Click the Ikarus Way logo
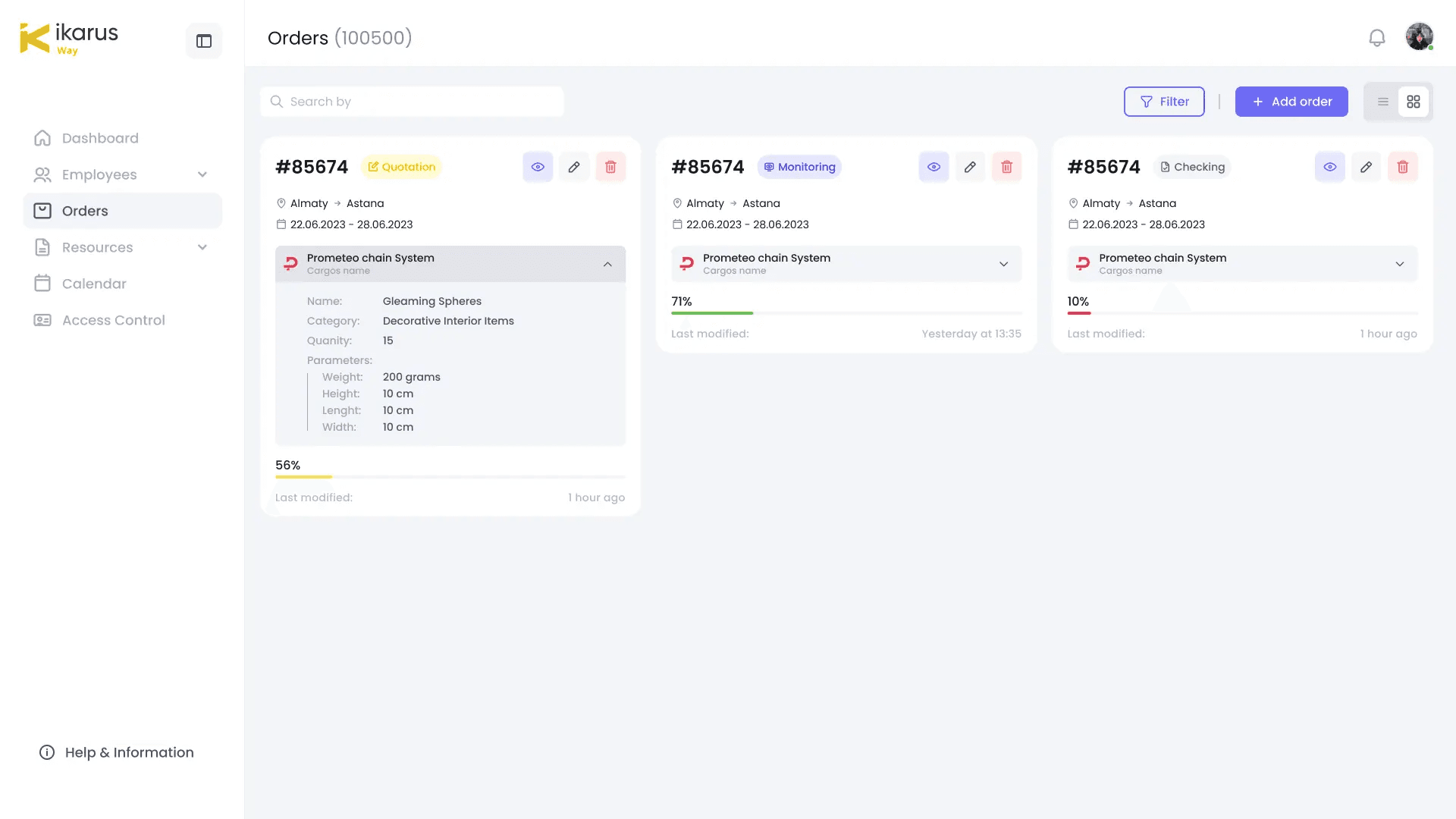Screen dimensions: 1456x819 coord(69,39)
